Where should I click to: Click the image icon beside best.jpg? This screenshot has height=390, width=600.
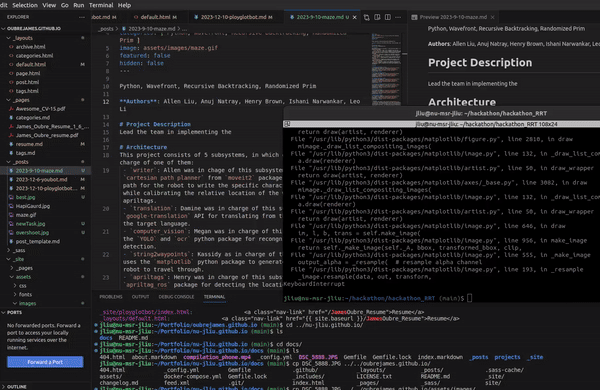pos(11,197)
